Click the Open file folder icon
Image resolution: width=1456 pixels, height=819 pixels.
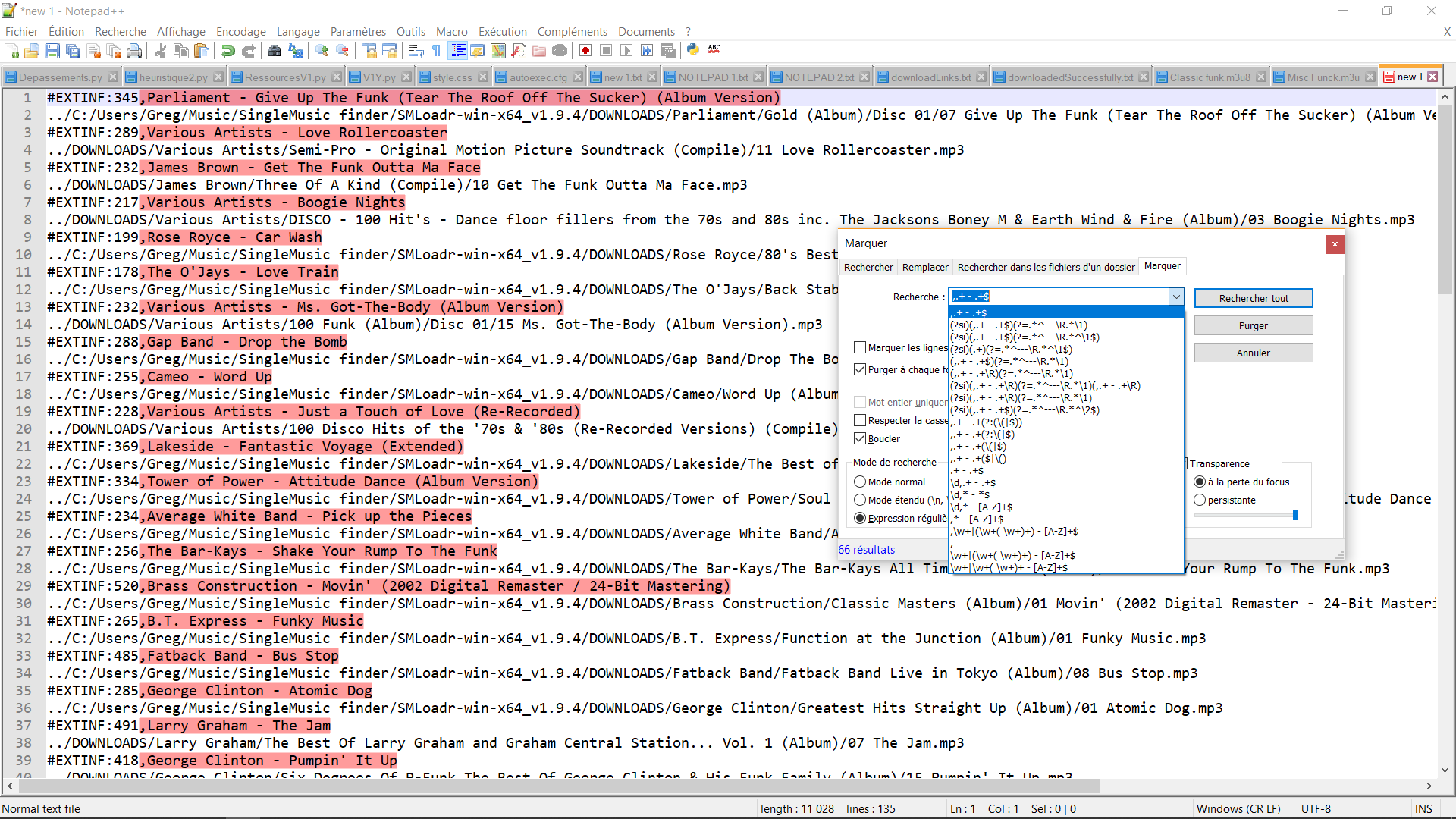(32, 51)
